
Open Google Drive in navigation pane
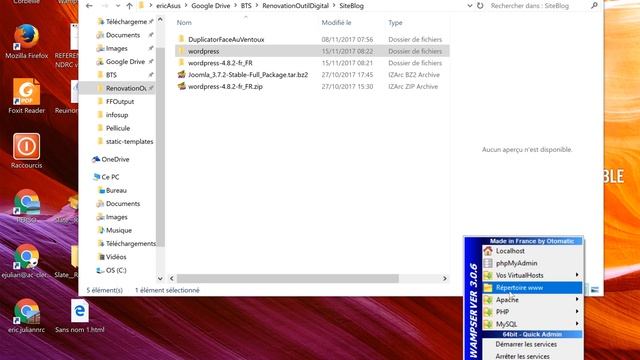coord(125,62)
